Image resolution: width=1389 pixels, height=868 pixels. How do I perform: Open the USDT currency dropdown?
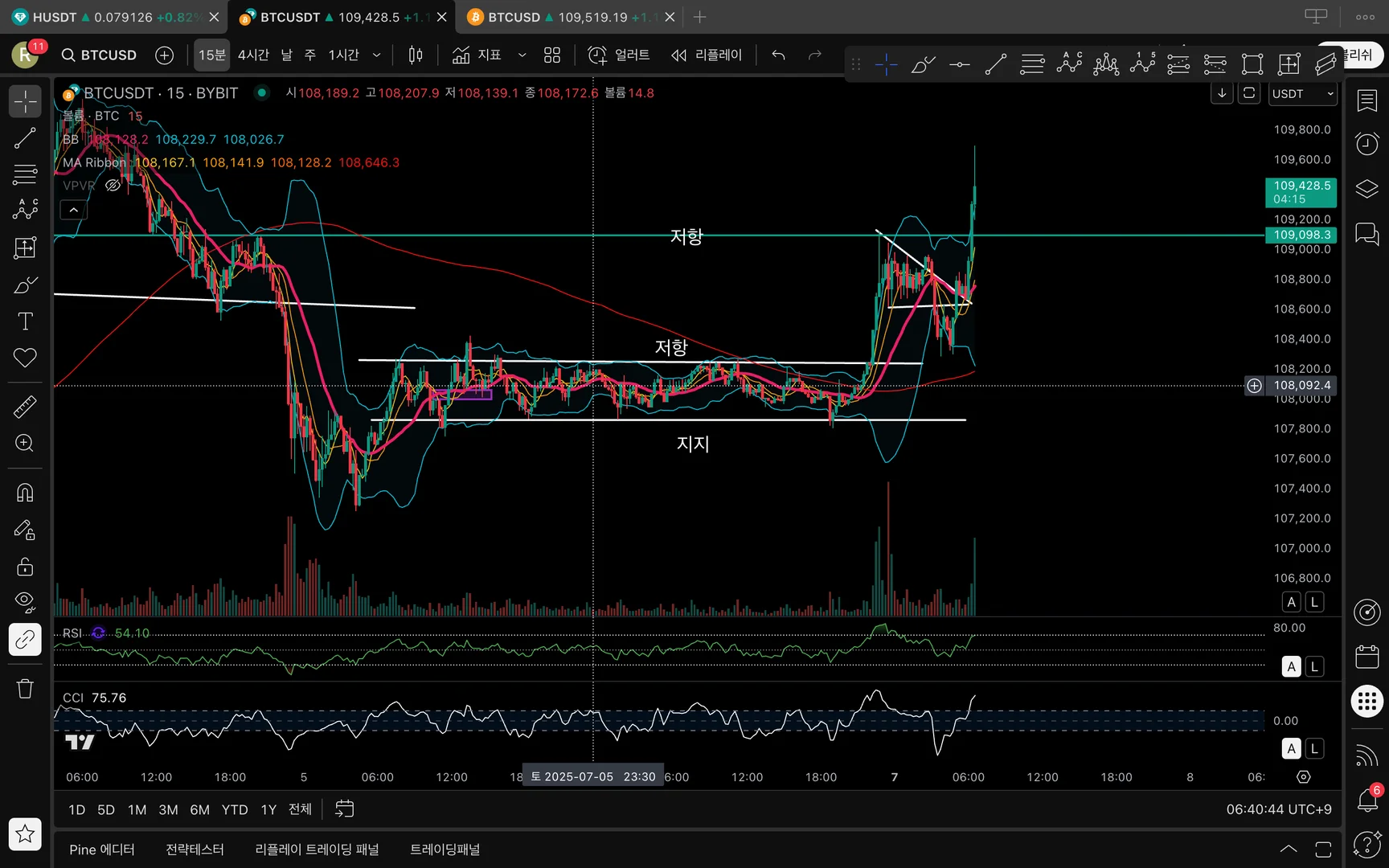pos(1302,94)
